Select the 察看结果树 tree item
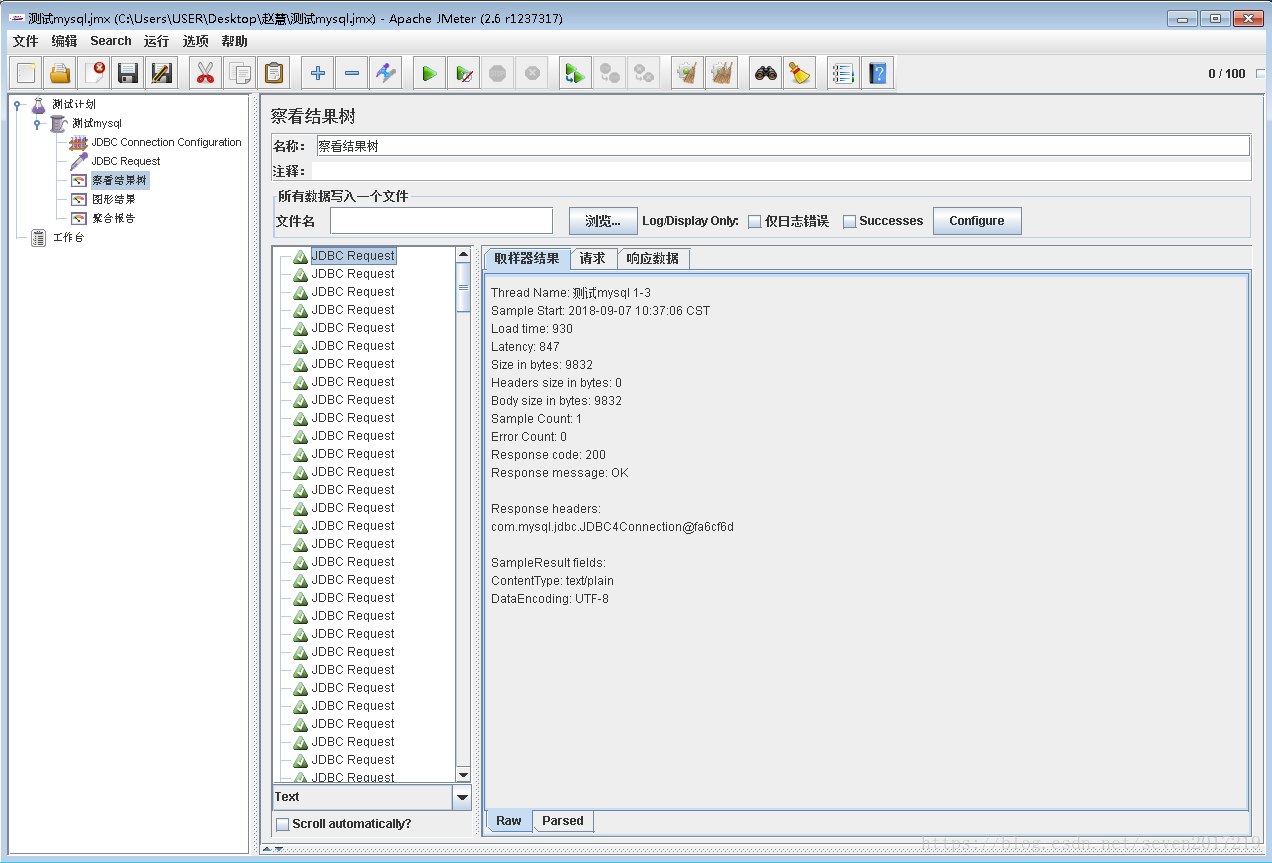Screen dimensions: 1272x863 (x=119, y=180)
